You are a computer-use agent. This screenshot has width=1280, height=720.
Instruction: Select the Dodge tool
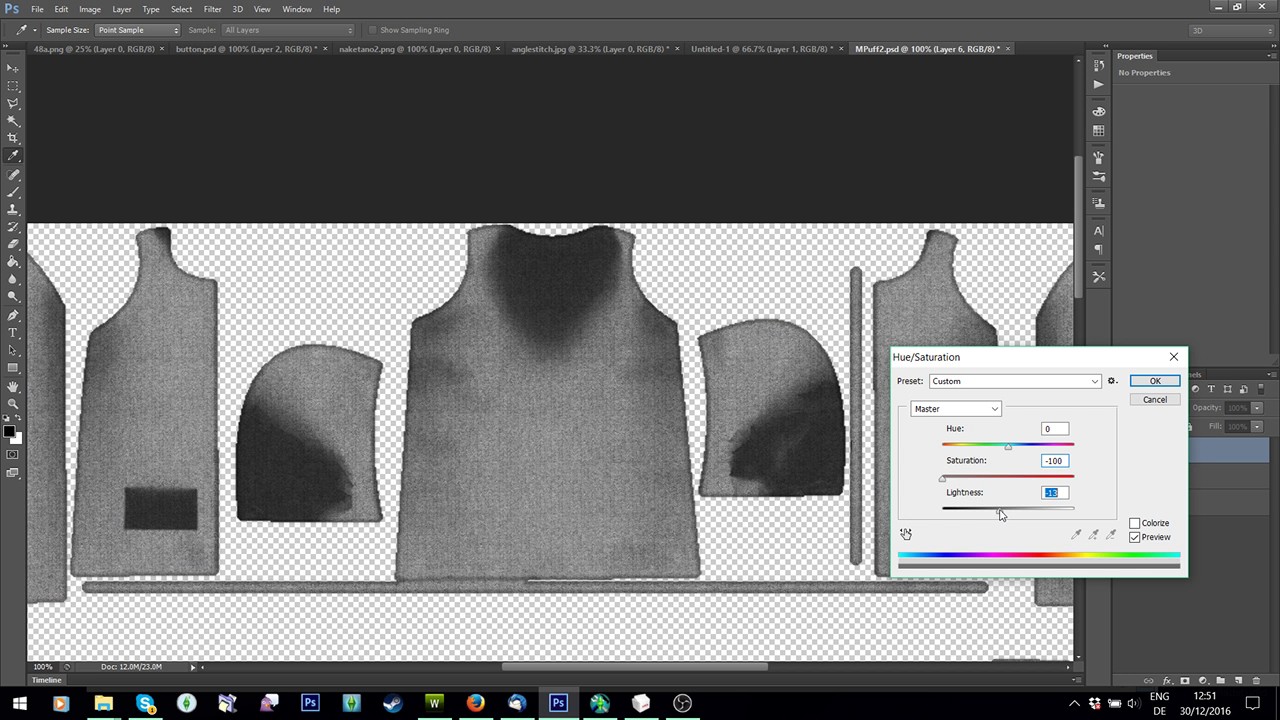[x=13, y=297]
